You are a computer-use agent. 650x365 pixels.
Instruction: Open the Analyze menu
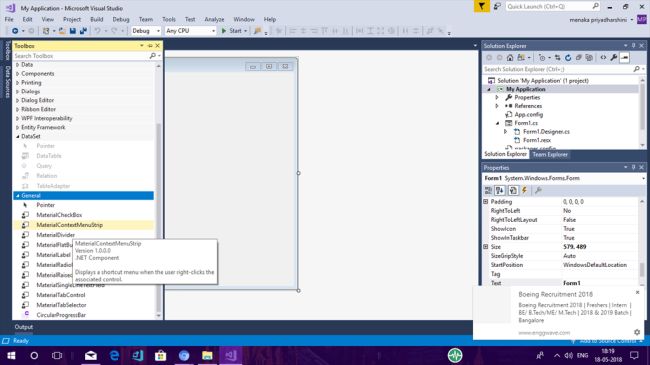(214, 19)
